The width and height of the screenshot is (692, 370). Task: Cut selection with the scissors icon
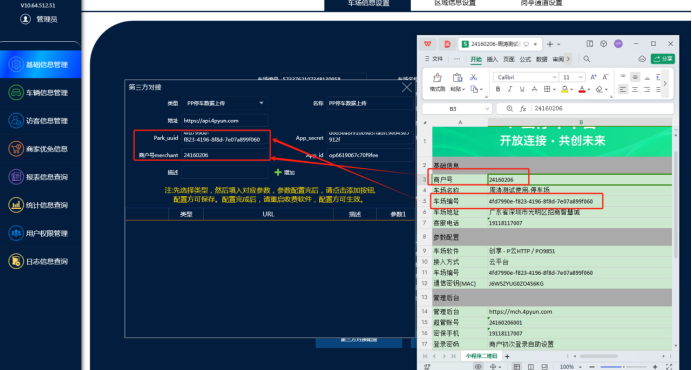(473, 77)
